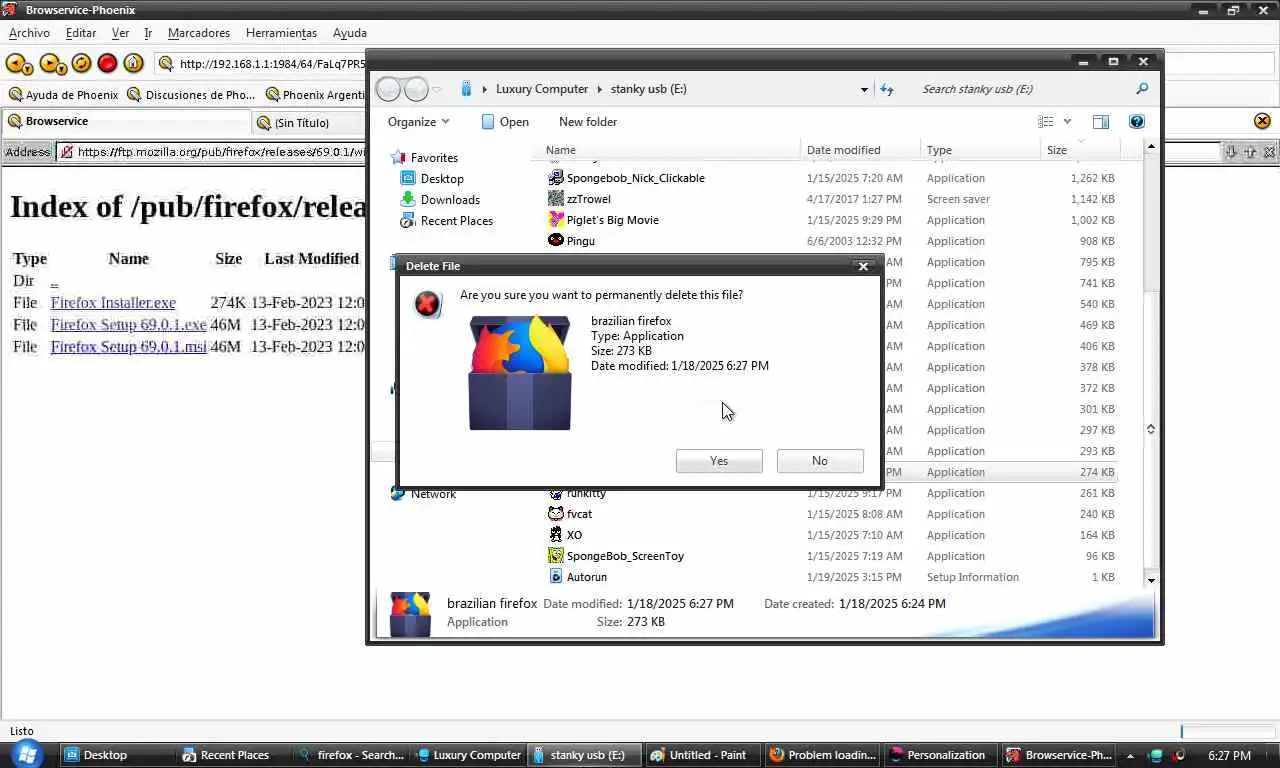Viewport: 1280px width, 768px height.
Task: Open Ver menu
Action: (120, 33)
